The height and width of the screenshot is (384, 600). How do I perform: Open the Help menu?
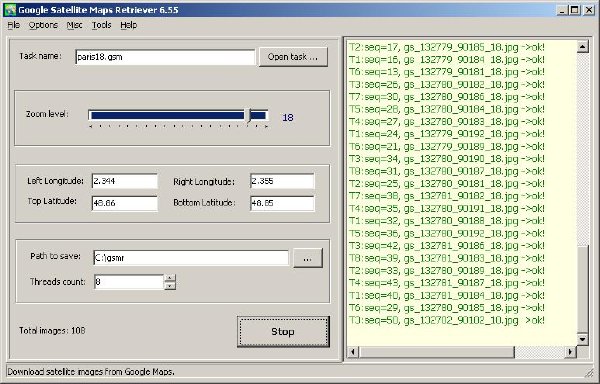tap(129, 25)
